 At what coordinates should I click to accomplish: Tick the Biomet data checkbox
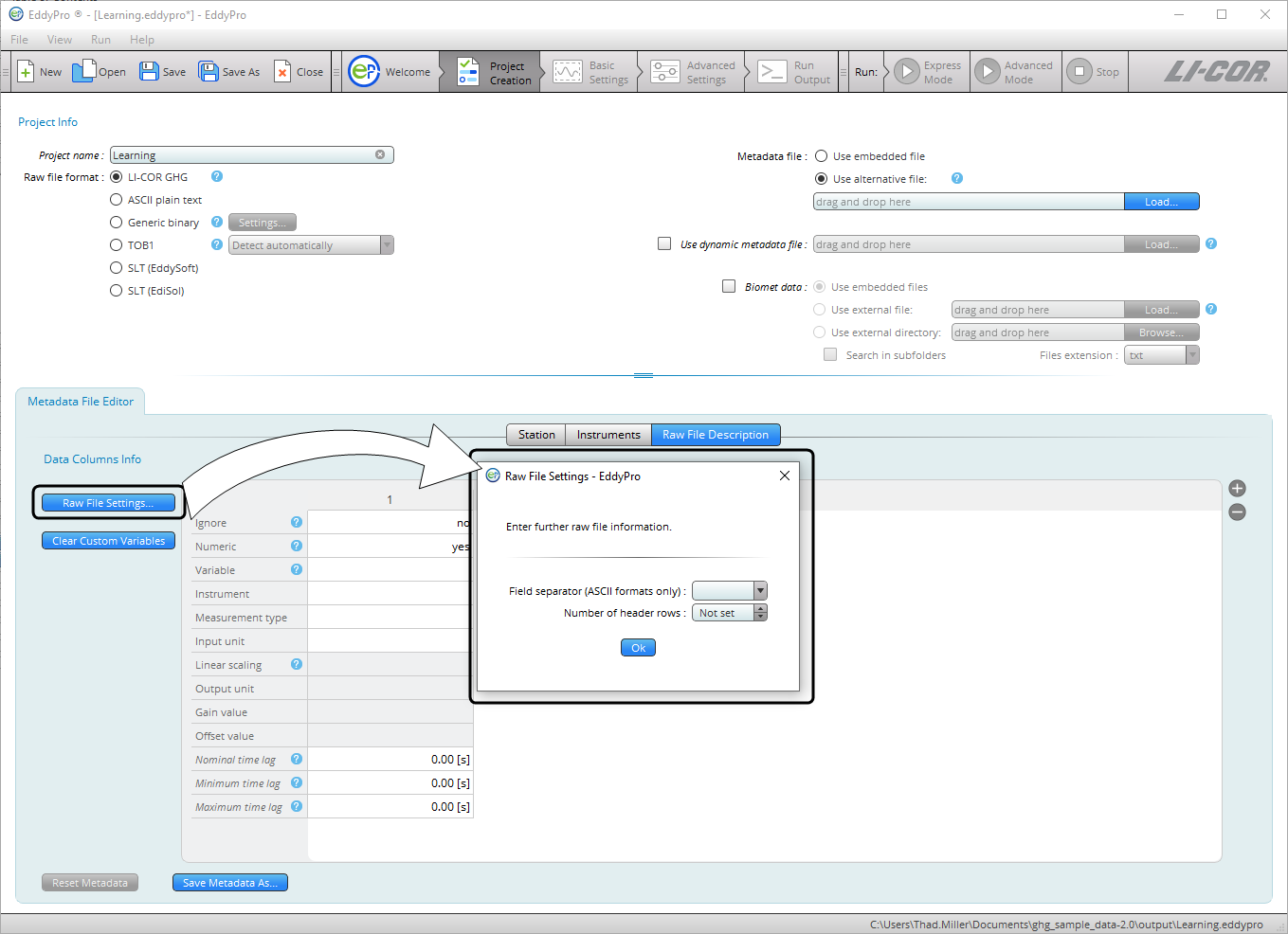(729, 286)
